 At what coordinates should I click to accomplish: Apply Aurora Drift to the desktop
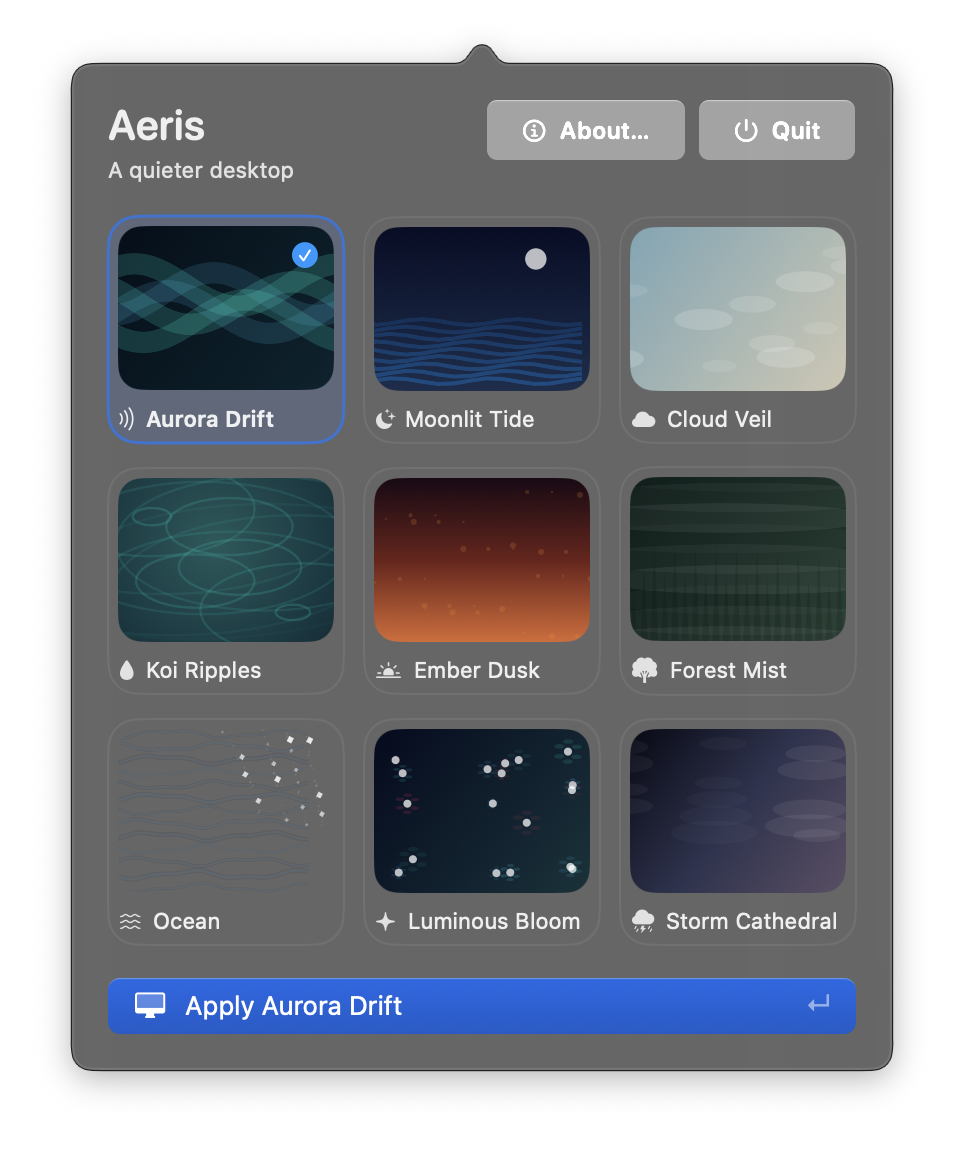coord(482,1006)
